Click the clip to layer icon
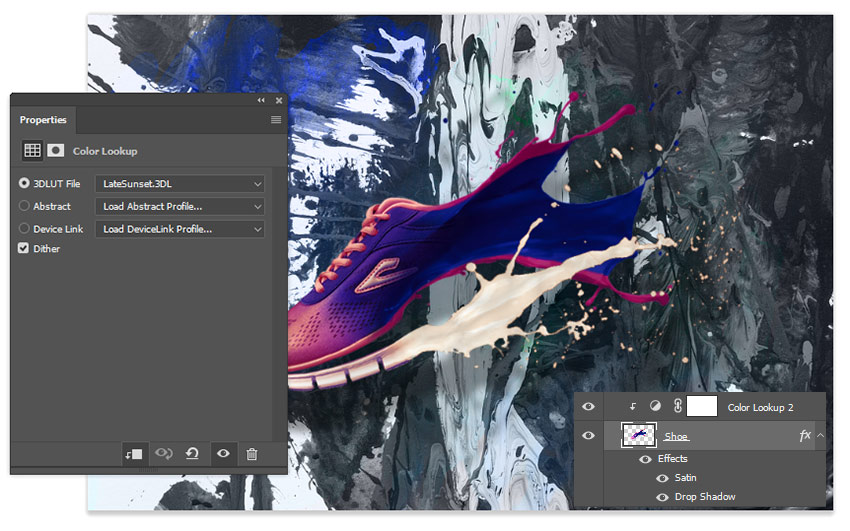 point(133,454)
